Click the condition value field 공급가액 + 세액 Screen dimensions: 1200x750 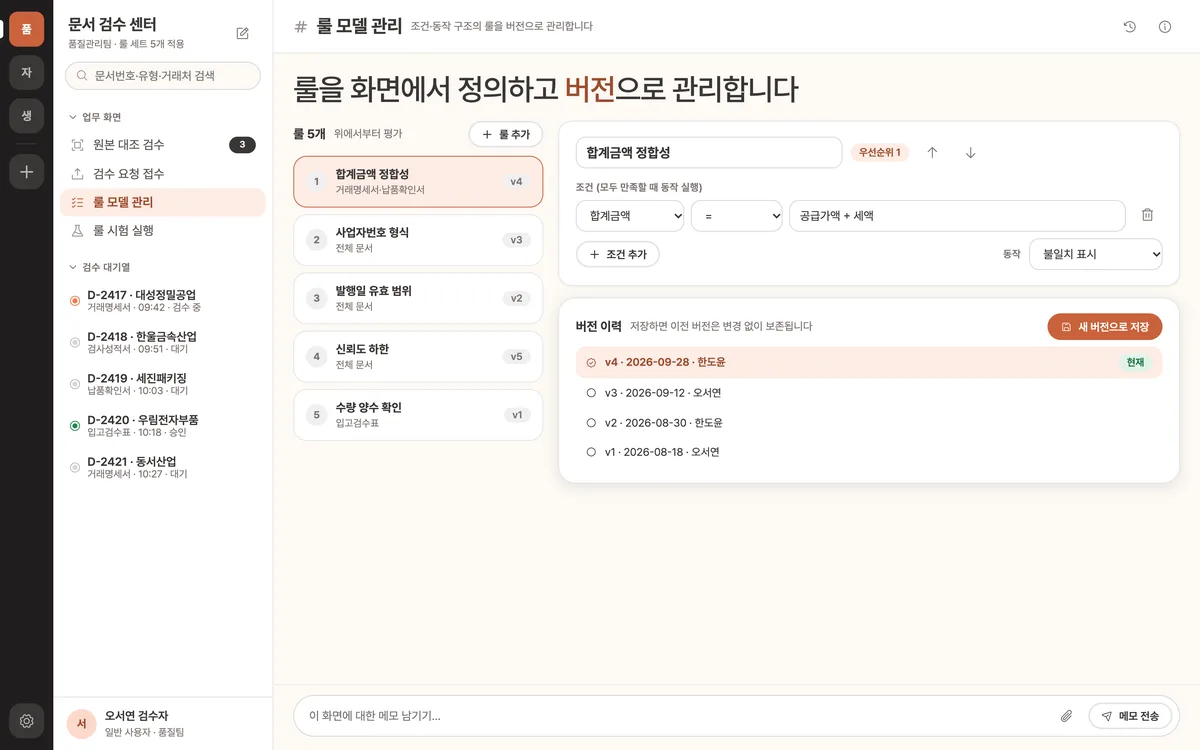(x=957, y=216)
